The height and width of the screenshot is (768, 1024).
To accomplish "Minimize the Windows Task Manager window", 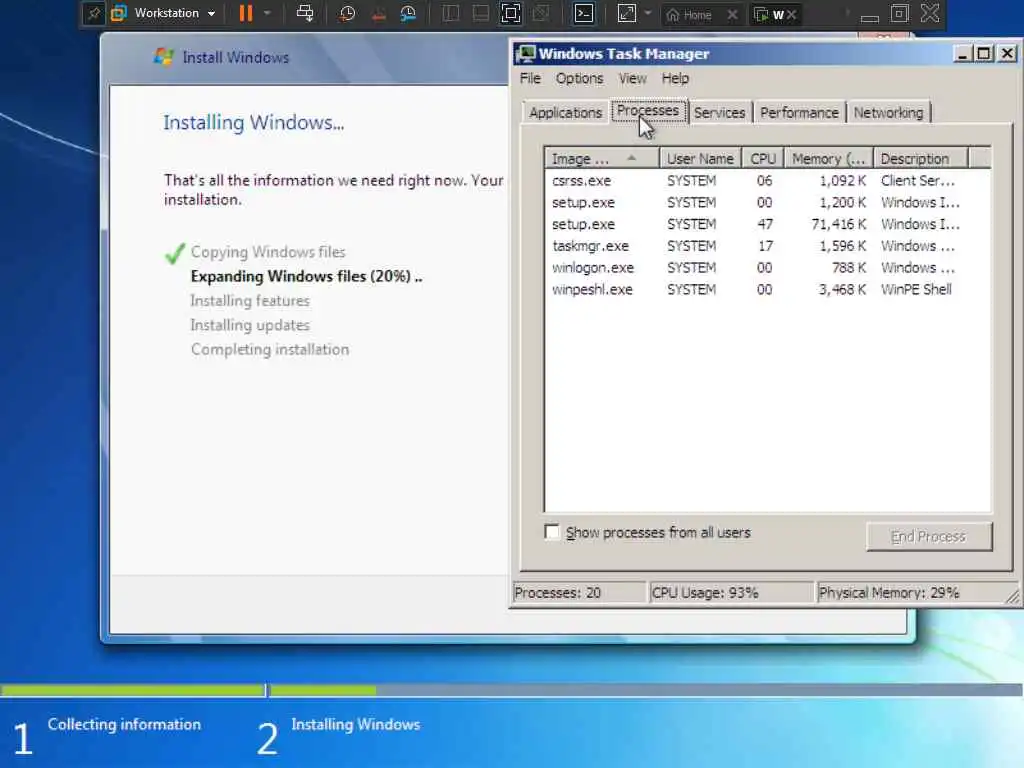I will pyautogui.click(x=962, y=54).
